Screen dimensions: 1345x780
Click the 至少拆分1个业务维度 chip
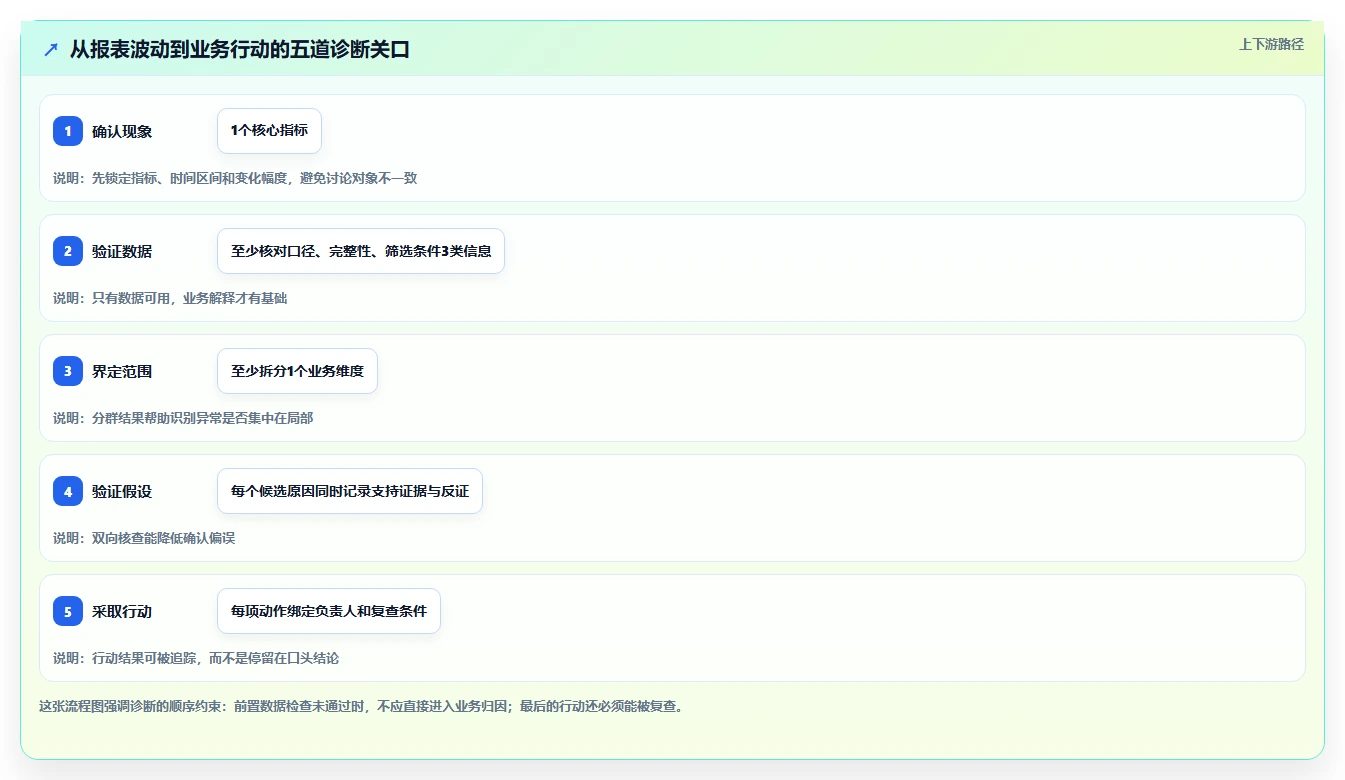point(297,371)
